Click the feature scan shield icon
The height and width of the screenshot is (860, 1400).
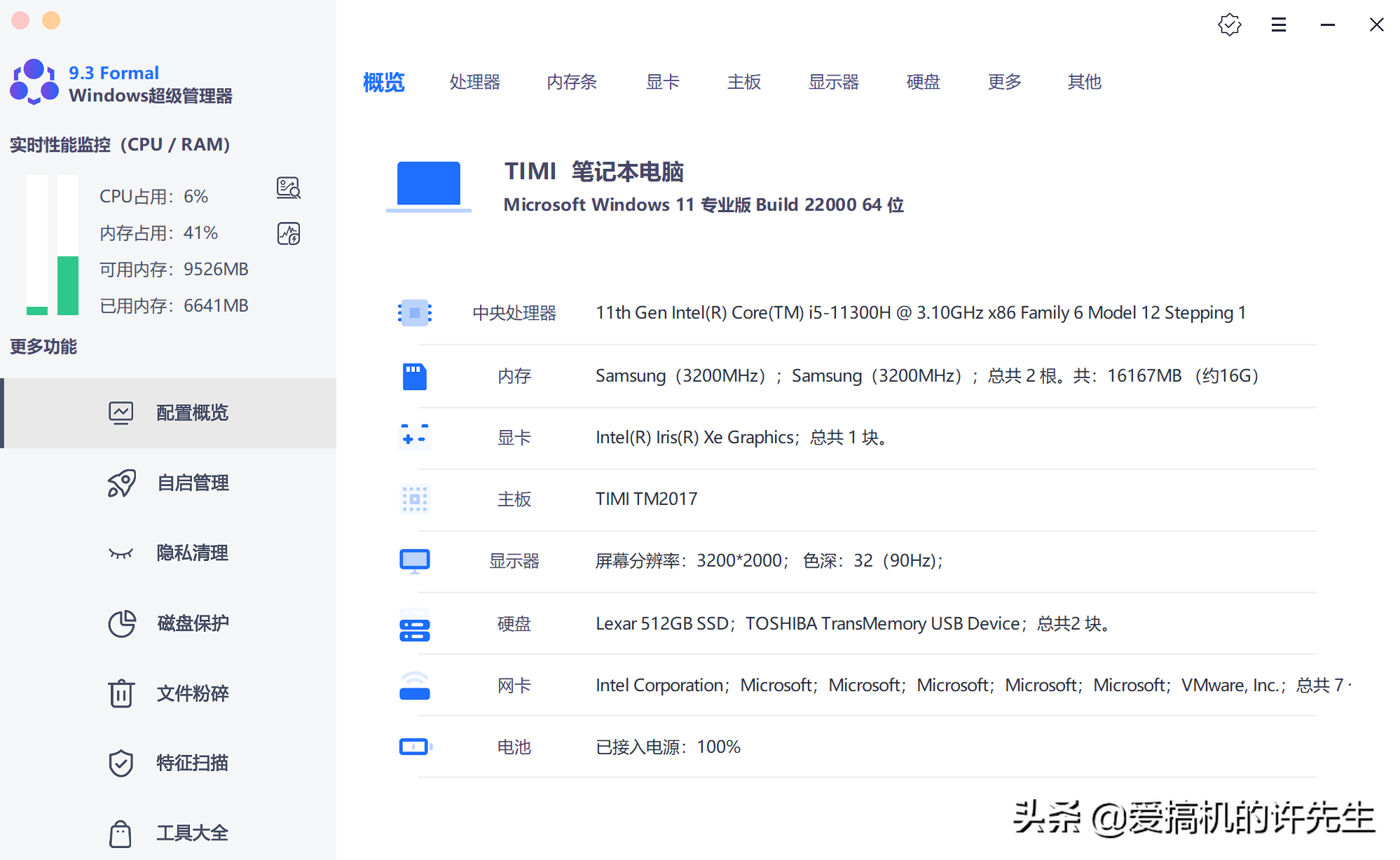(x=121, y=763)
